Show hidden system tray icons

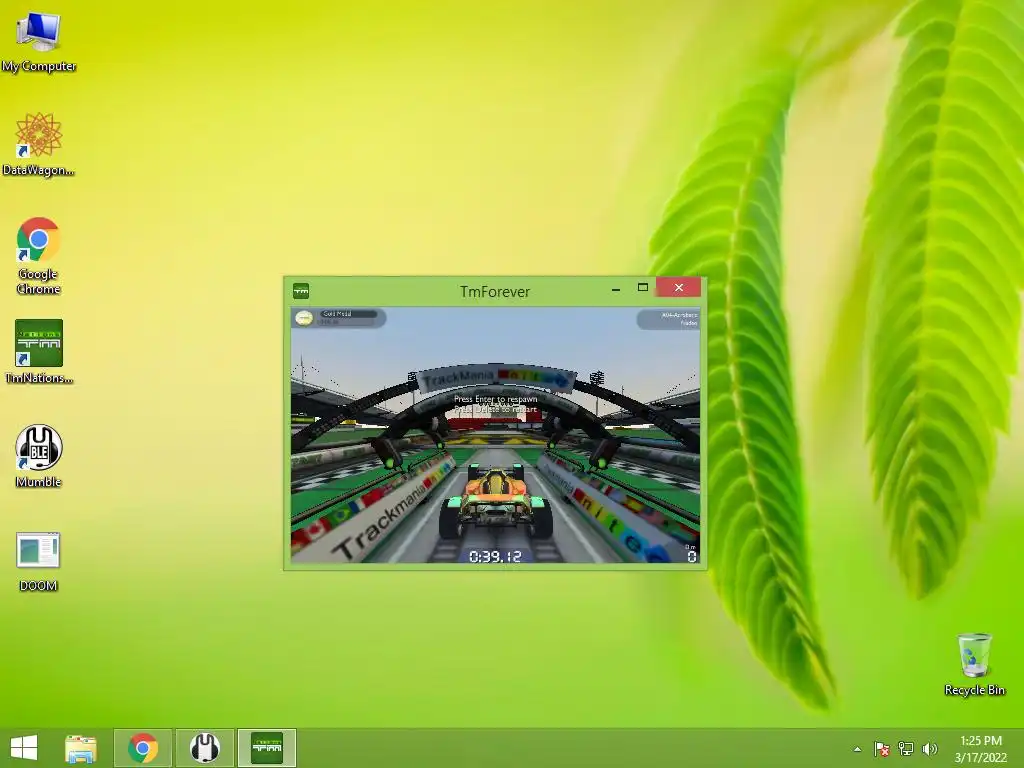pyautogui.click(x=857, y=749)
